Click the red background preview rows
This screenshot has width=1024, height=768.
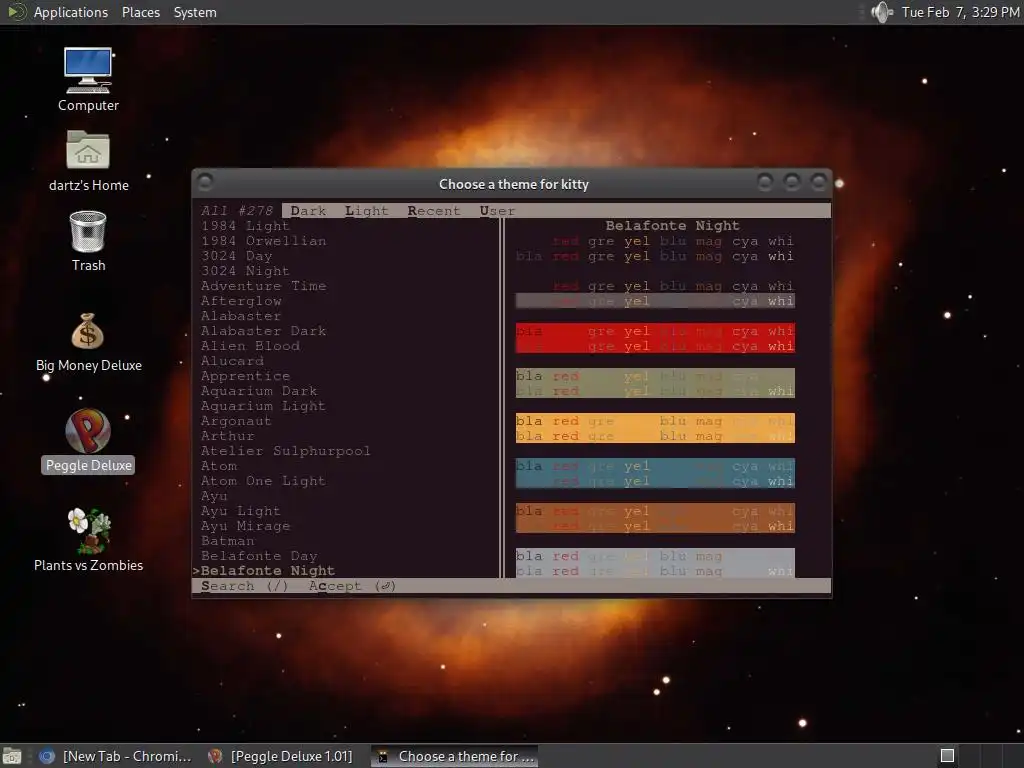[655, 338]
